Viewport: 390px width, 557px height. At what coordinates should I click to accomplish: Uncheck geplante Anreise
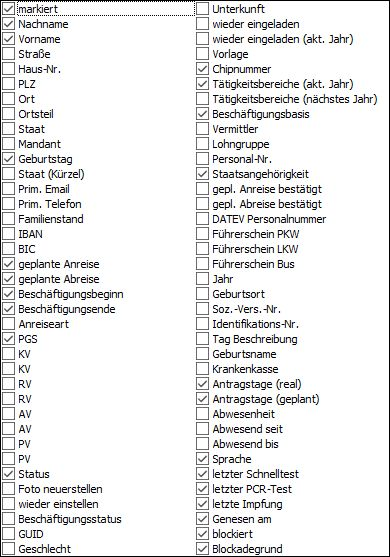point(9,264)
